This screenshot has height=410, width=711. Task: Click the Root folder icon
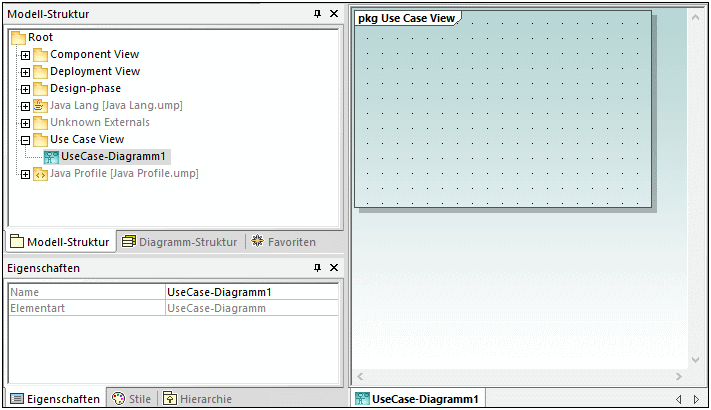[18, 38]
